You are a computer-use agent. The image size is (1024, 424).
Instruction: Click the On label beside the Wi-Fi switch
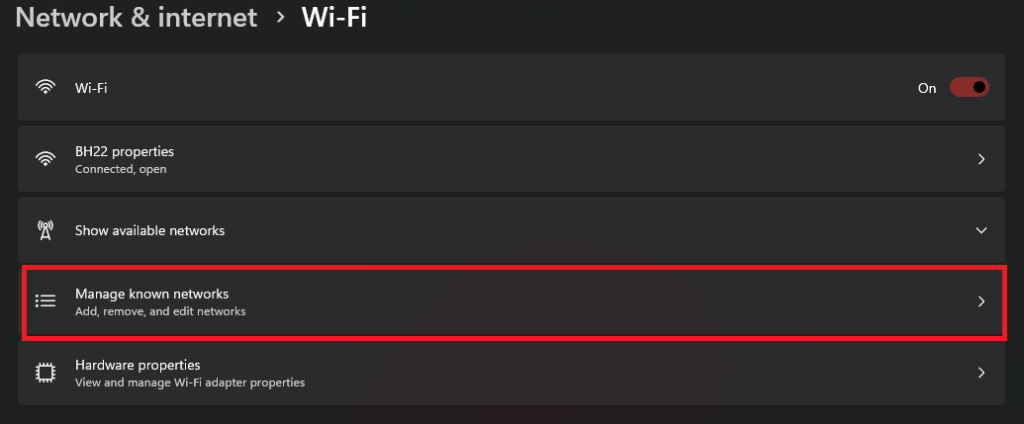pos(927,88)
